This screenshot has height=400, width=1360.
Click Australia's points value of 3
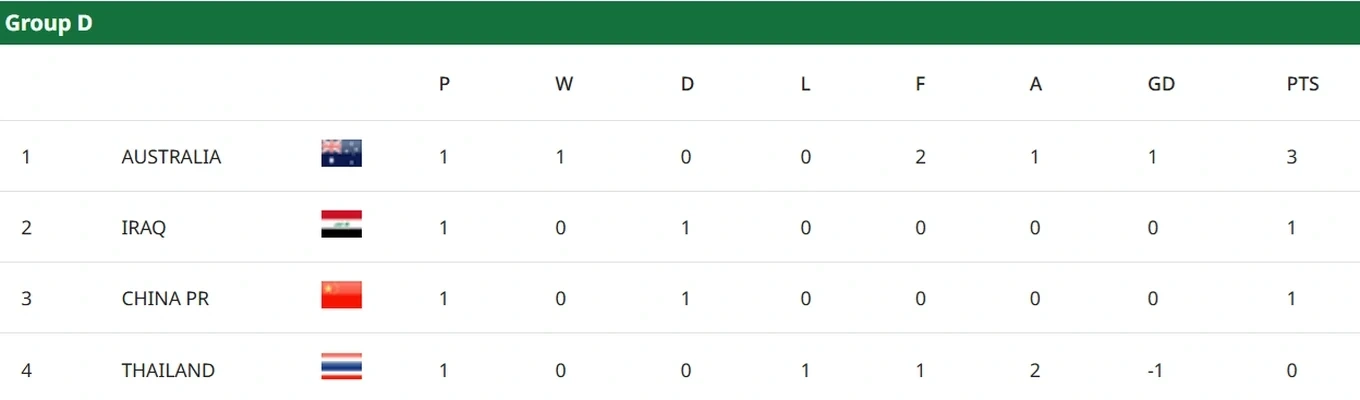pos(1292,157)
